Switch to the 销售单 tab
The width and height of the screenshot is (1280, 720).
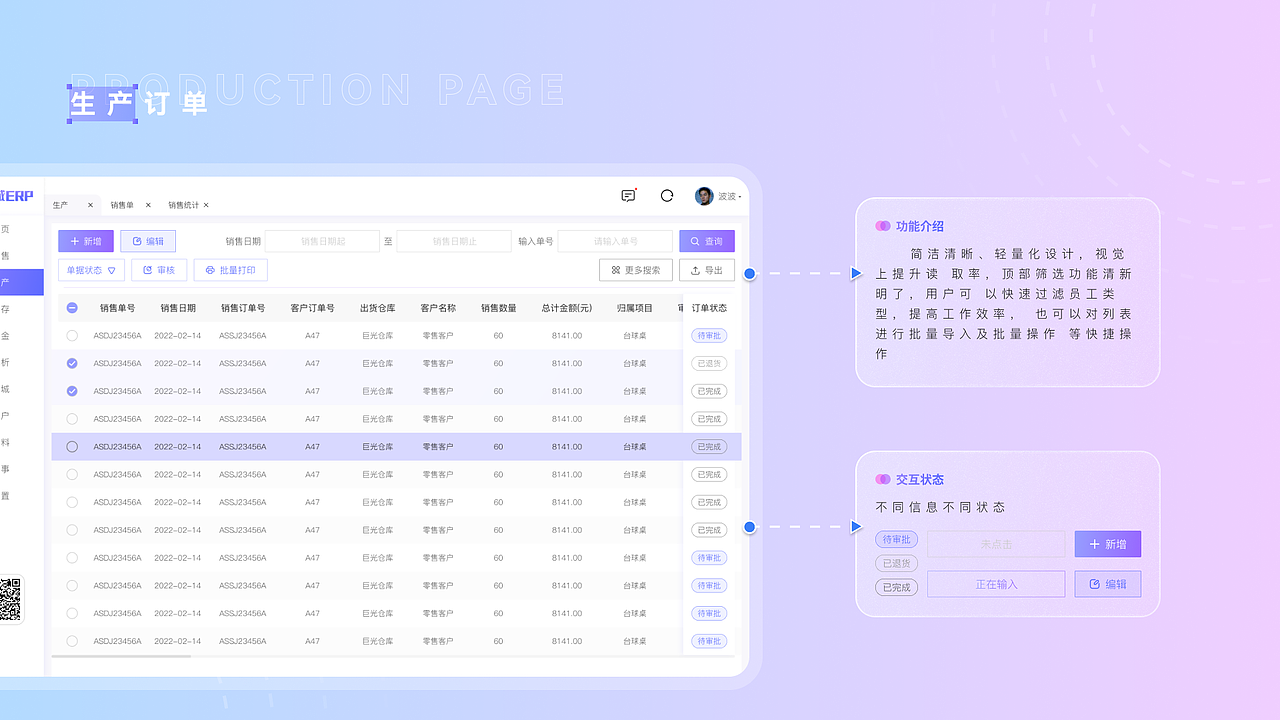pos(122,205)
